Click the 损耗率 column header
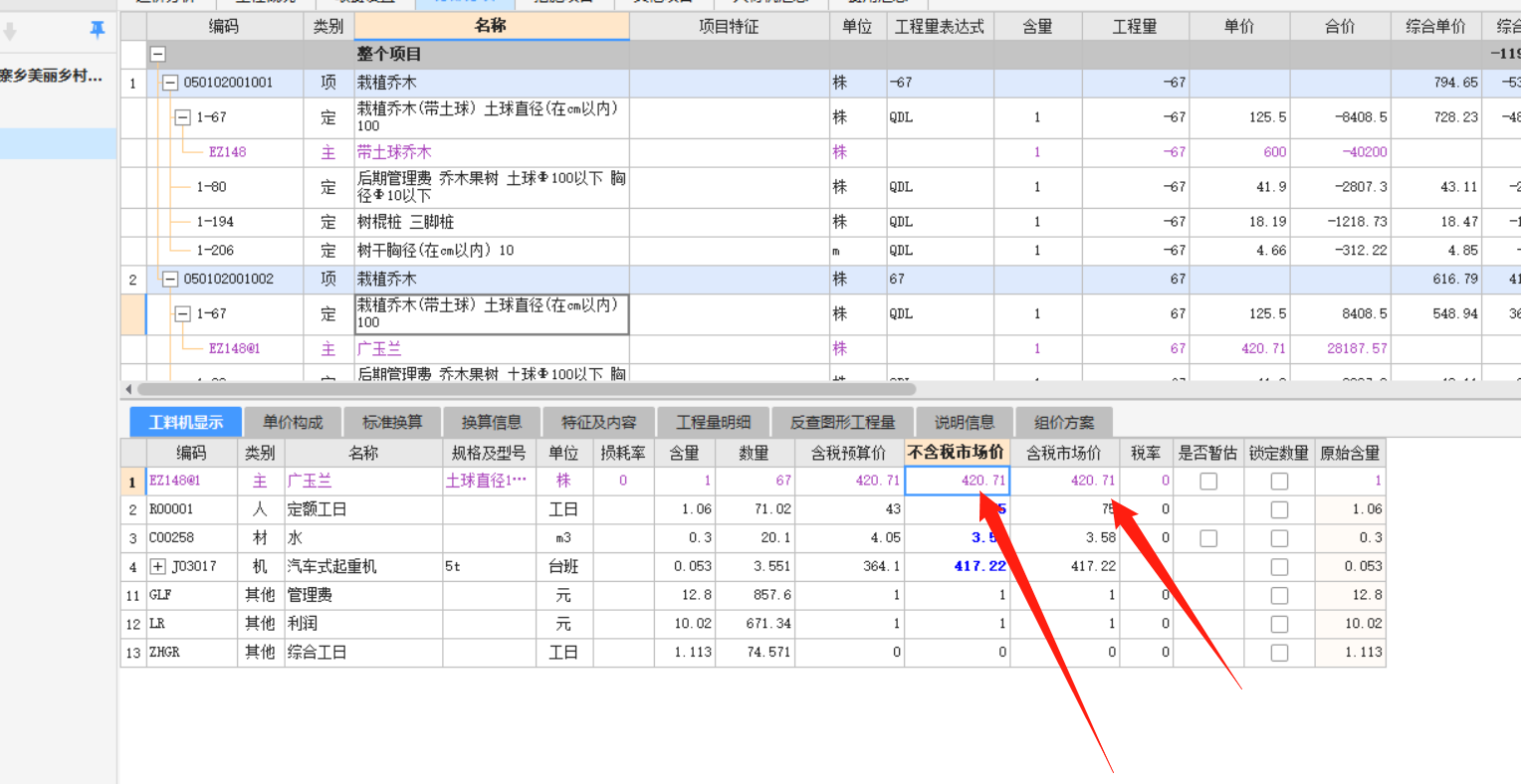This screenshot has height=784, width=1521. [x=623, y=453]
